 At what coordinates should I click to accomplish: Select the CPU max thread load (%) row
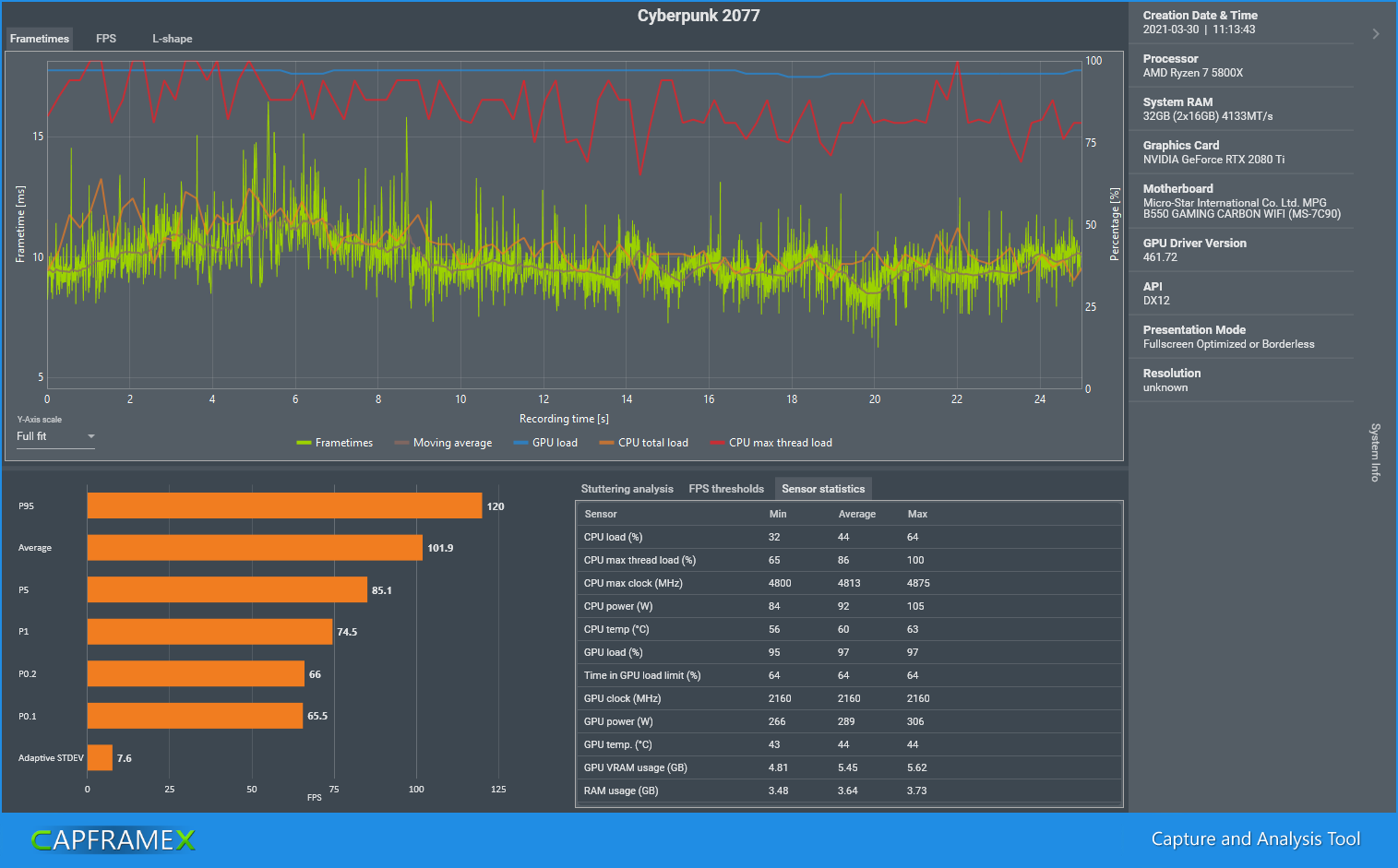849,560
